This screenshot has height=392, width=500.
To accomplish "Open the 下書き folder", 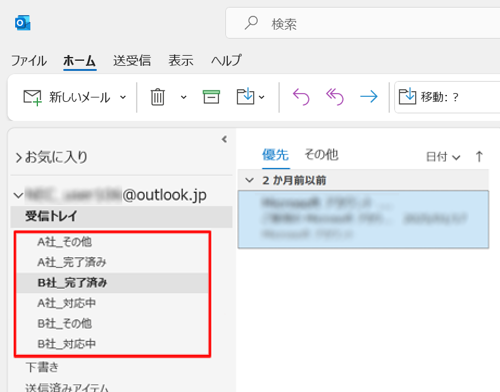I will 42,367.
